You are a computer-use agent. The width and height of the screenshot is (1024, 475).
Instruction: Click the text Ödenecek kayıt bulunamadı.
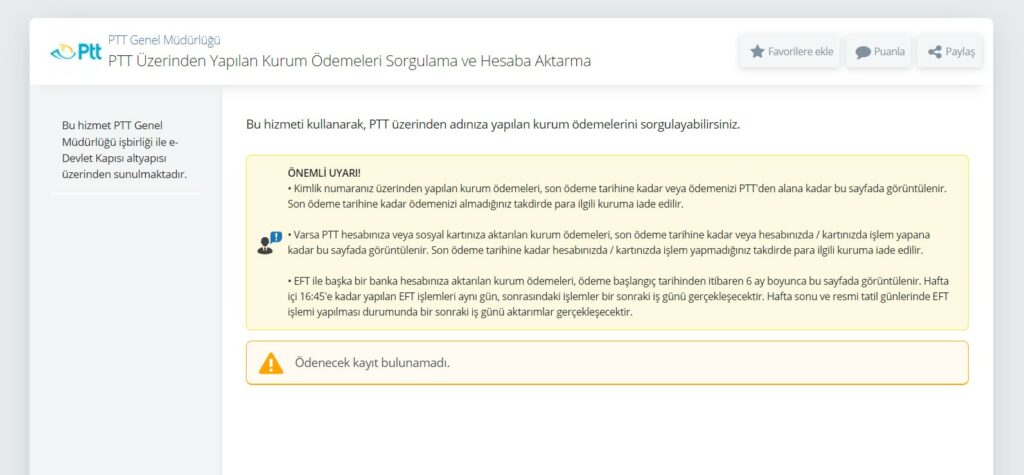(x=372, y=363)
